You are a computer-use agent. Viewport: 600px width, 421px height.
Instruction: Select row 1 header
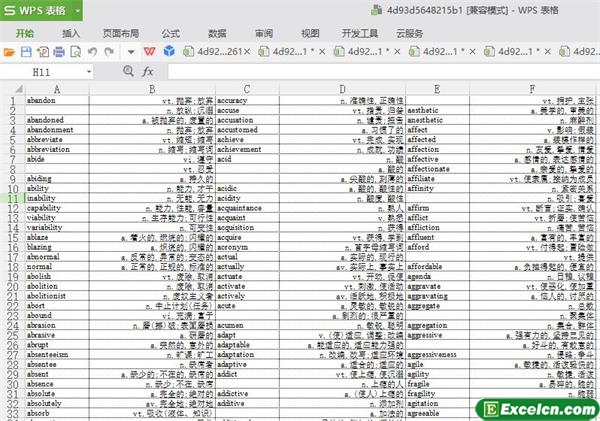[x=13, y=101]
